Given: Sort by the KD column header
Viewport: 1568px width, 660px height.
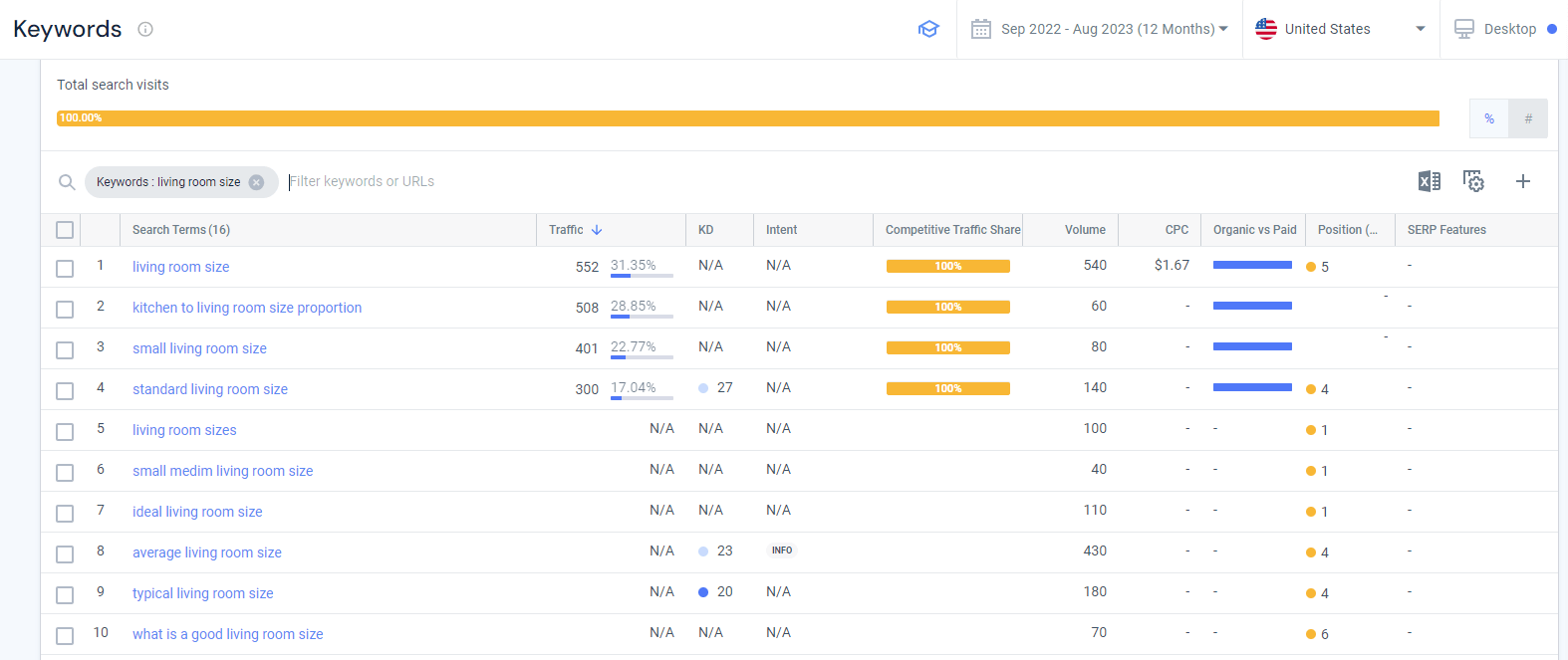Looking at the screenshot, I should [705, 230].
